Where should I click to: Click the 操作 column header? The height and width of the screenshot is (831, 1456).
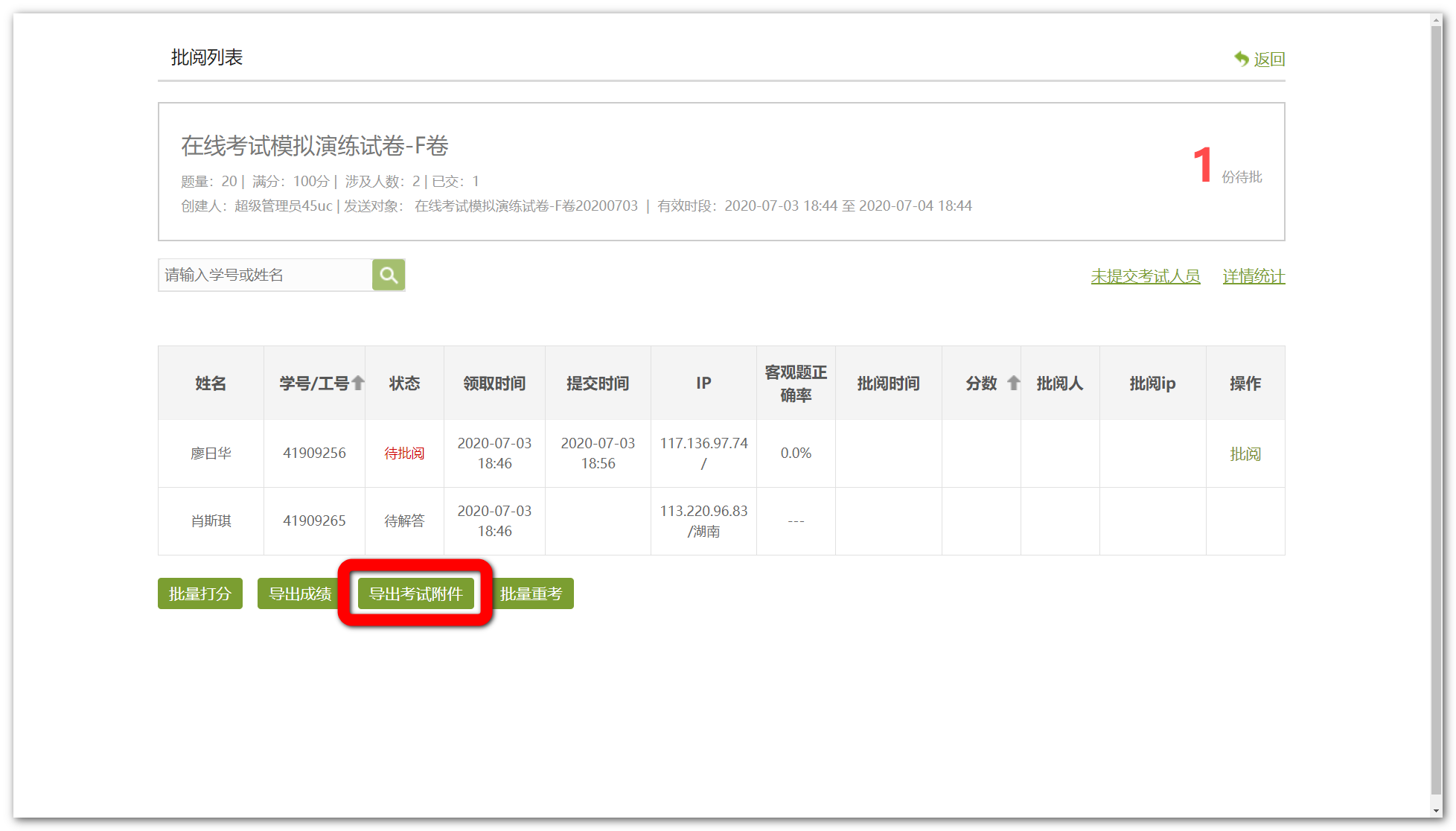coord(1245,383)
